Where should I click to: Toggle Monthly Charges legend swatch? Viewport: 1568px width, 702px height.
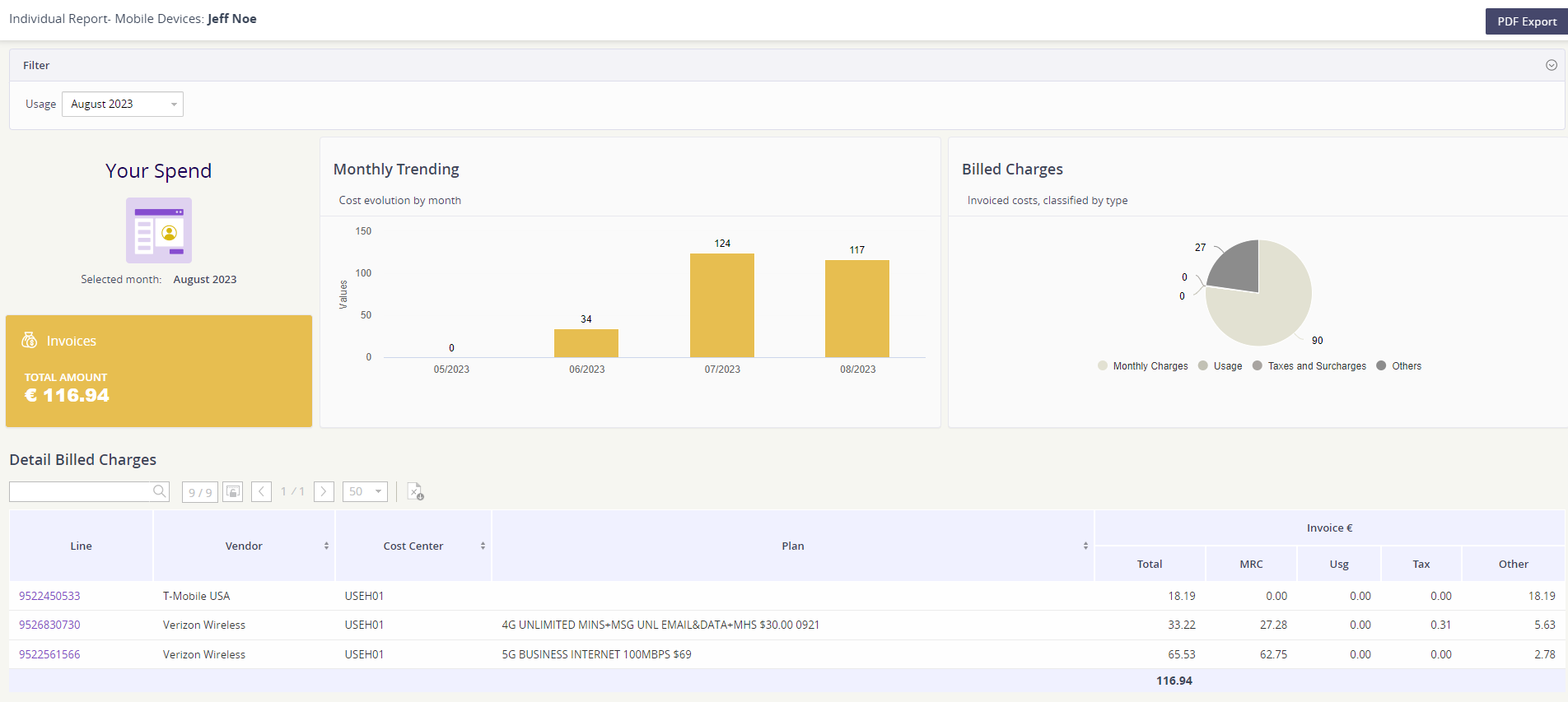point(1103,365)
